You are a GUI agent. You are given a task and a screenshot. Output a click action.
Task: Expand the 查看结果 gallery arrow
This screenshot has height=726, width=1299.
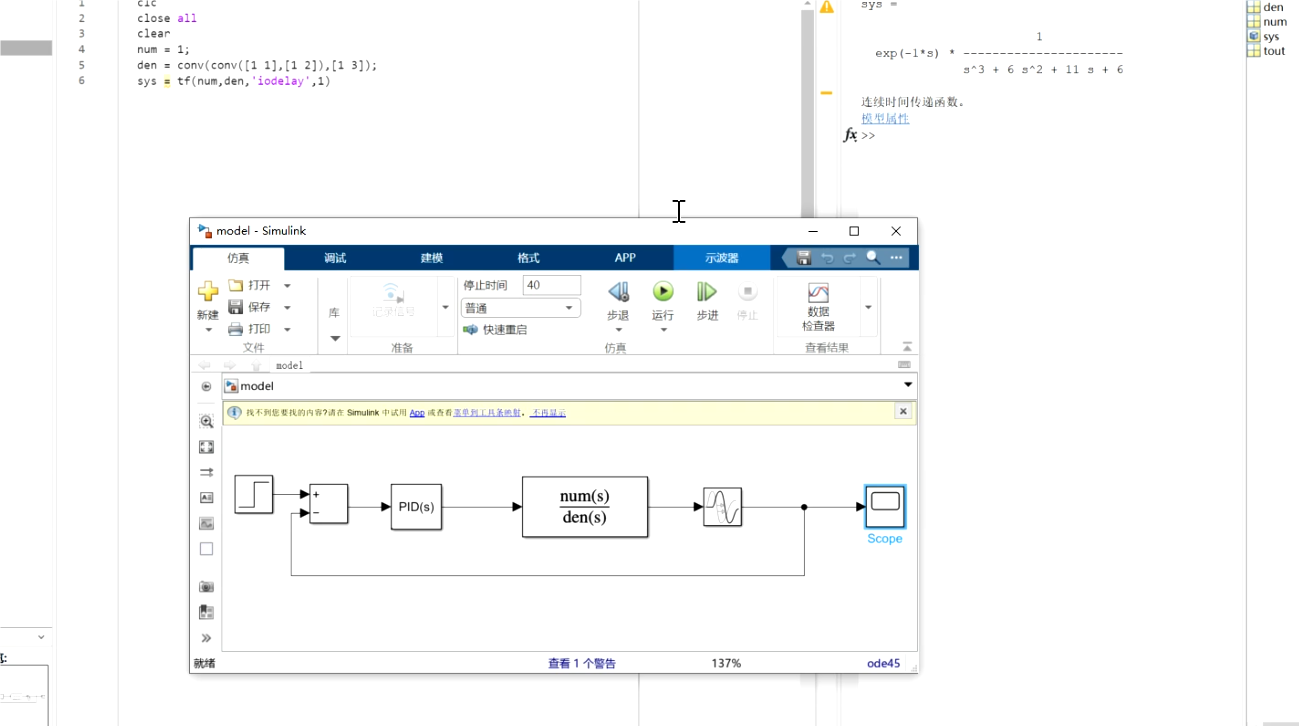868,308
